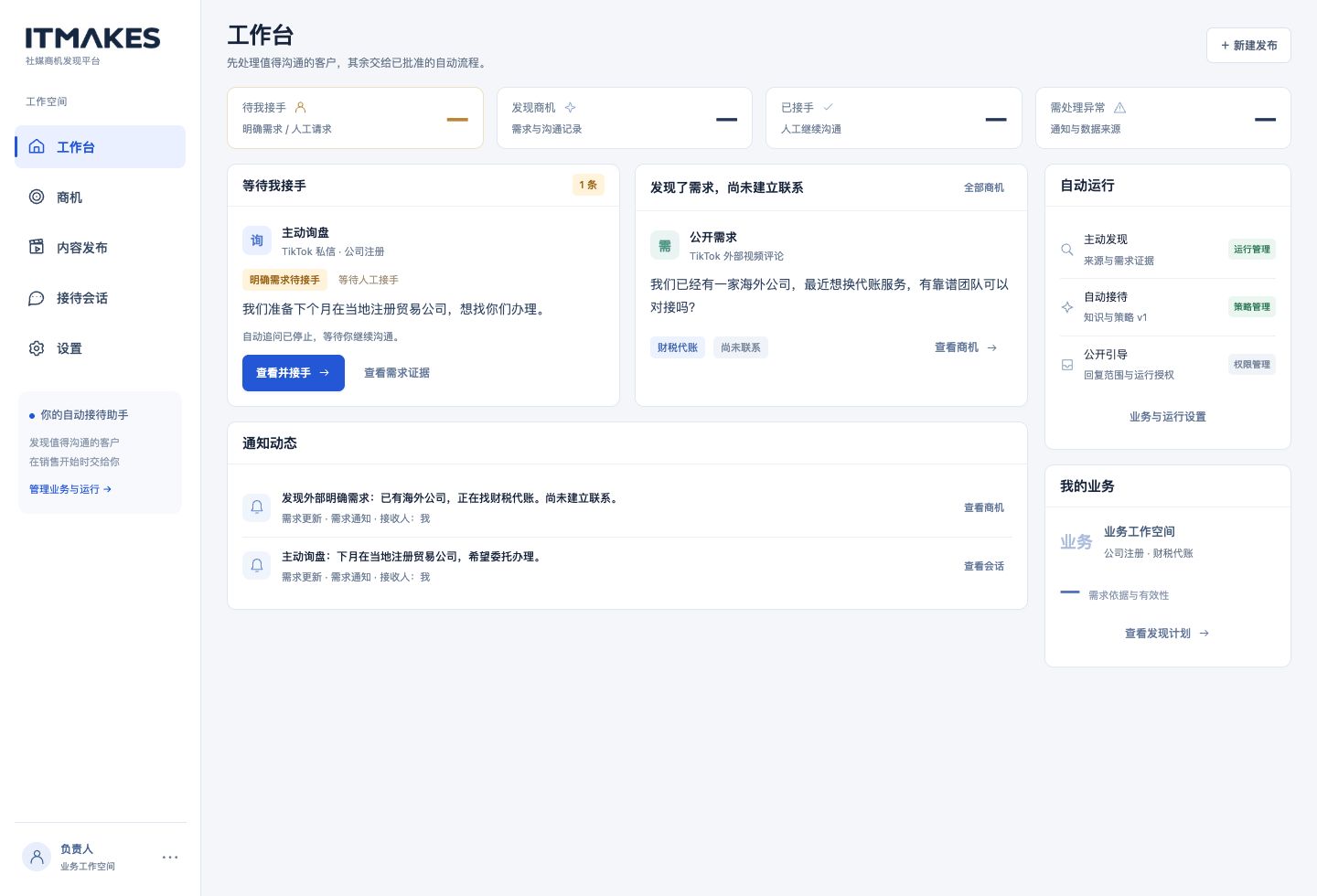
Task: Go to 商机 in the sidebar
Action: [x=101, y=197]
